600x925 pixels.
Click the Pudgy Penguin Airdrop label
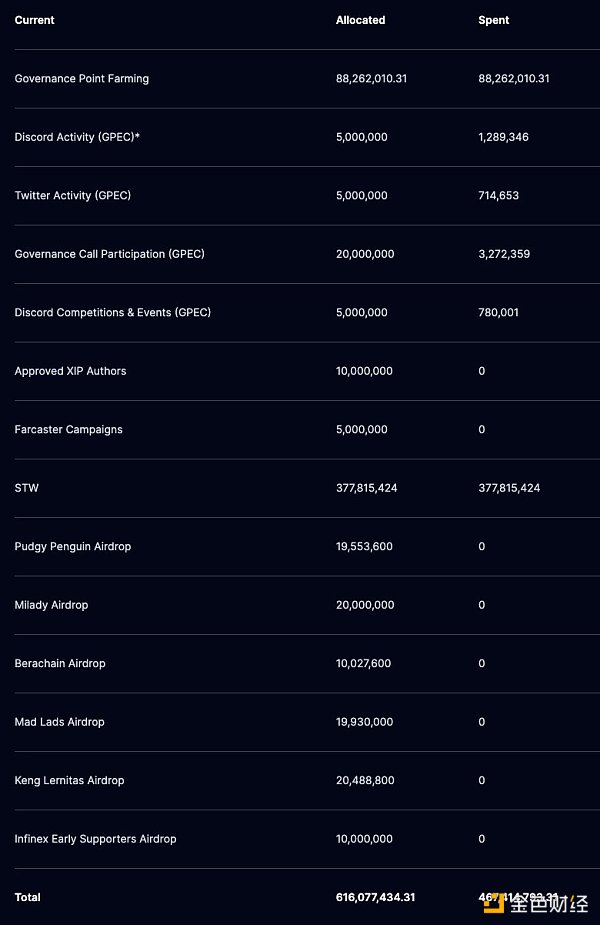click(x=73, y=547)
